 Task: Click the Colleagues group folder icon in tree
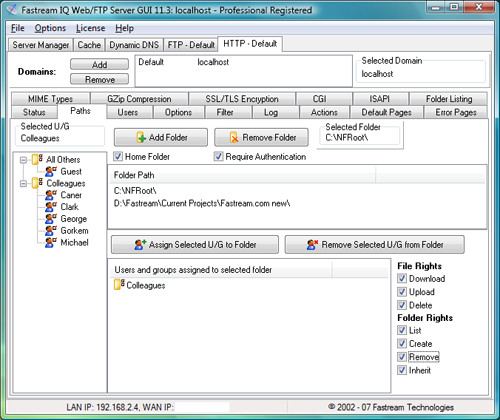[x=37, y=183]
